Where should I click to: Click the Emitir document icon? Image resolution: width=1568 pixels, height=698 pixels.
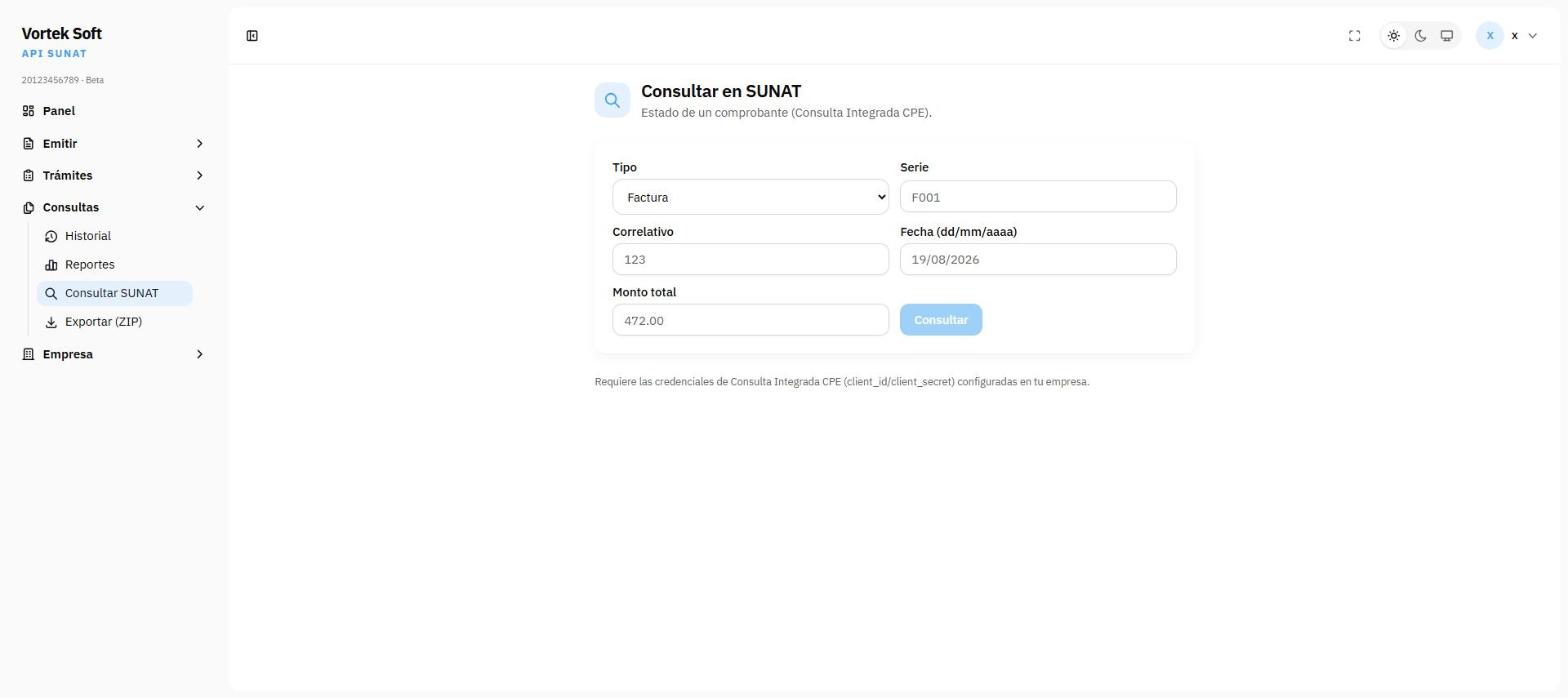pos(28,144)
